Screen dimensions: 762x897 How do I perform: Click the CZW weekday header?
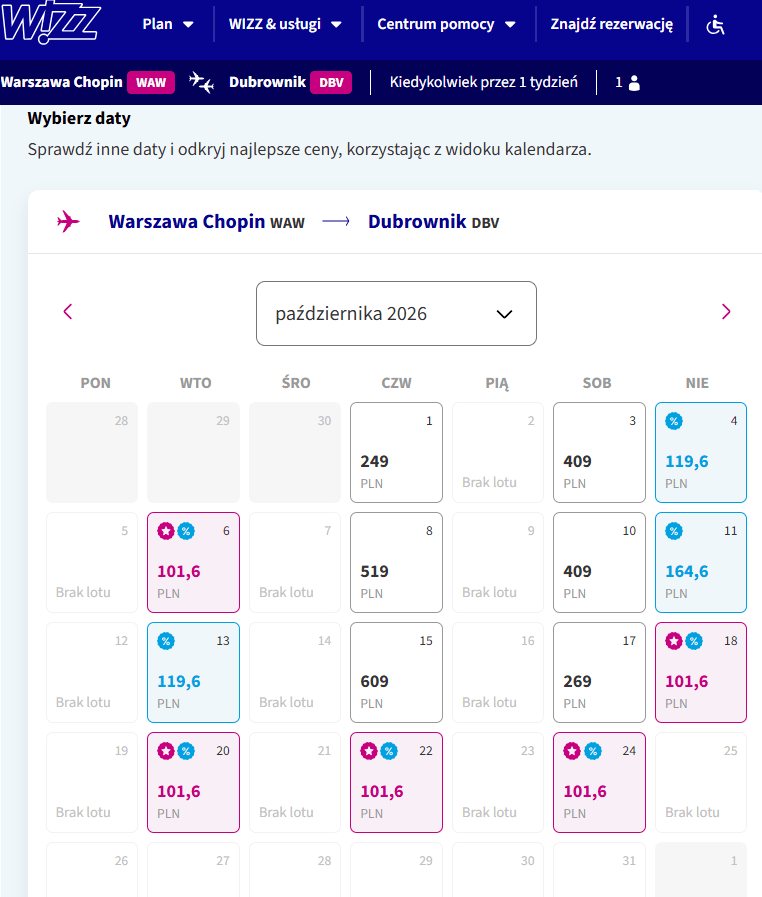point(396,383)
